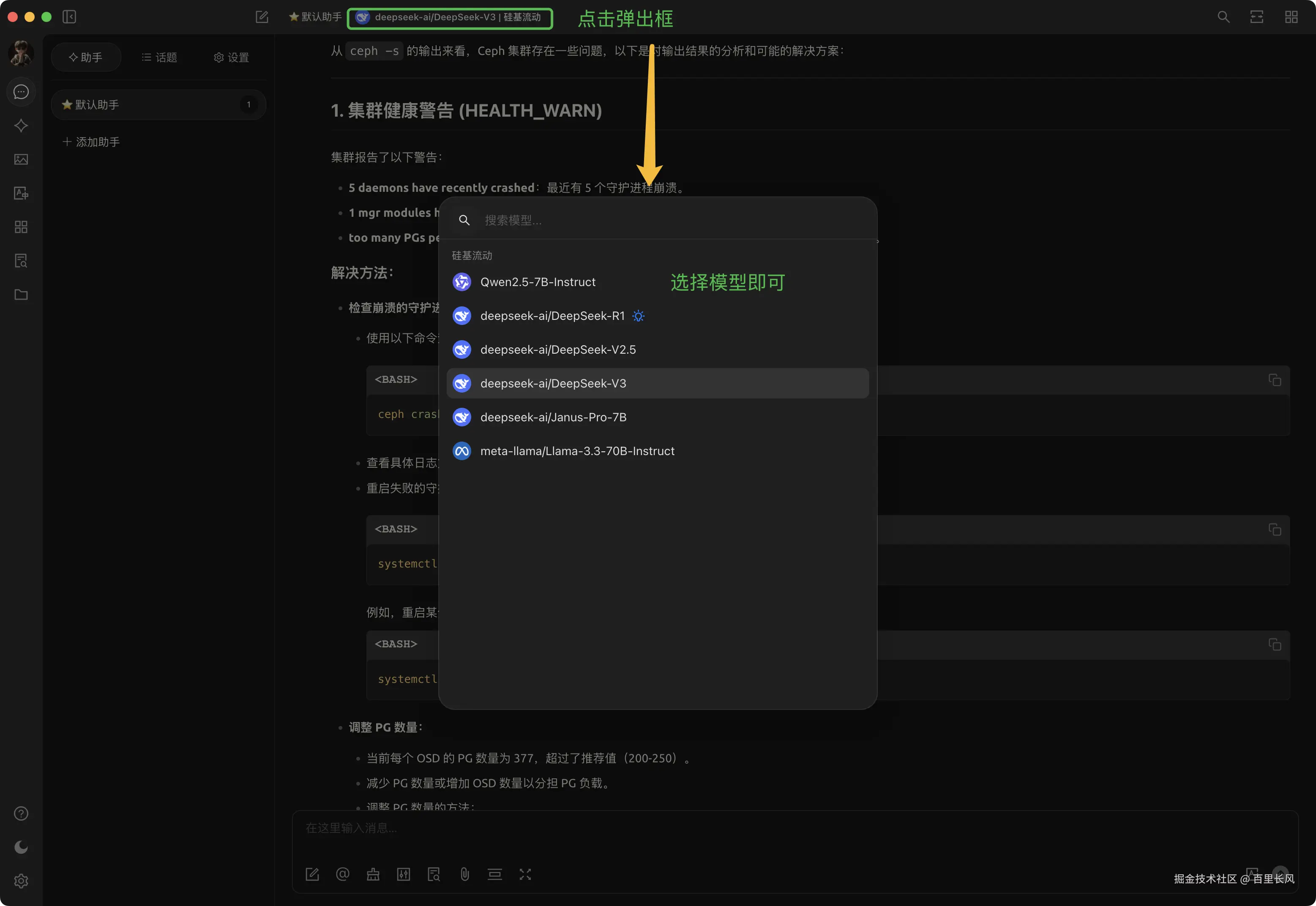Copy the first BASH code block
1316x906 pixels.
[1275, 380]
